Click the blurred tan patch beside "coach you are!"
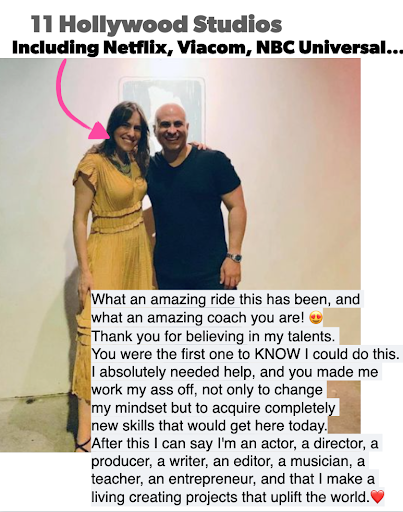 [343, 325]
